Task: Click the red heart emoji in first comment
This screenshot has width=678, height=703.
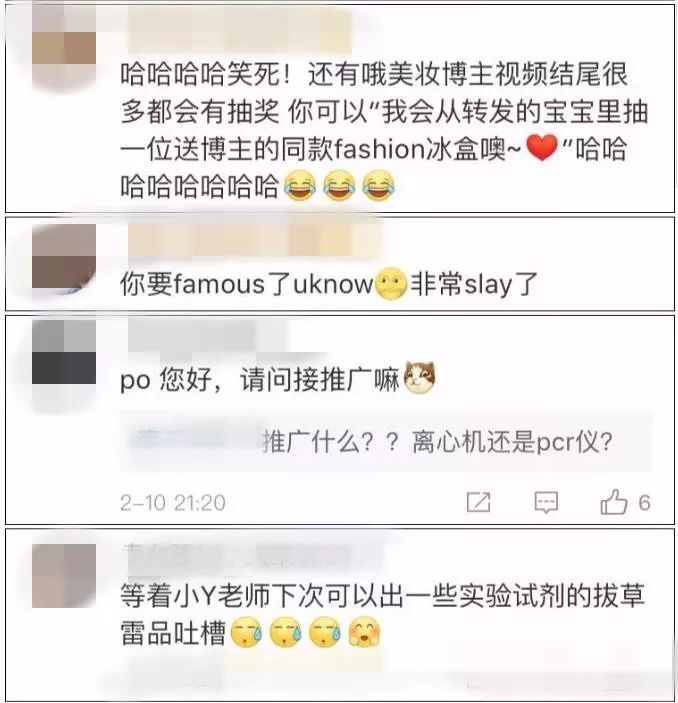Action: click(x=542, y=148)
